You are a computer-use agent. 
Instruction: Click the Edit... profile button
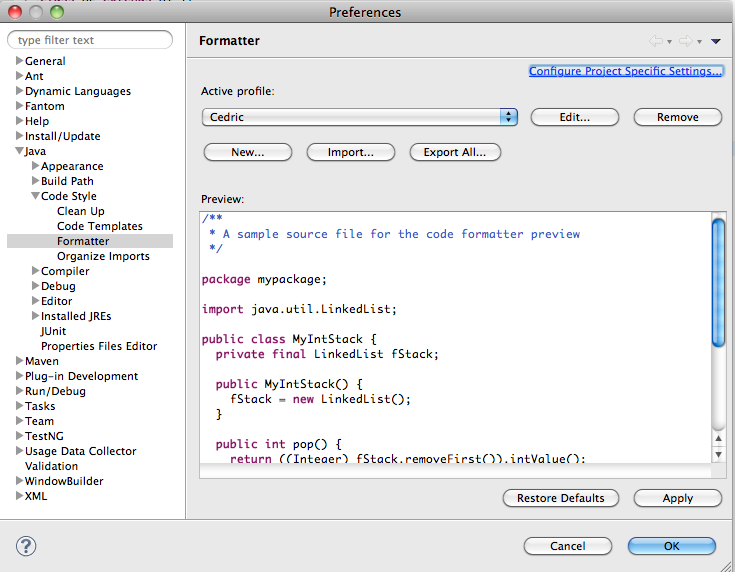[x=574, y=117]
